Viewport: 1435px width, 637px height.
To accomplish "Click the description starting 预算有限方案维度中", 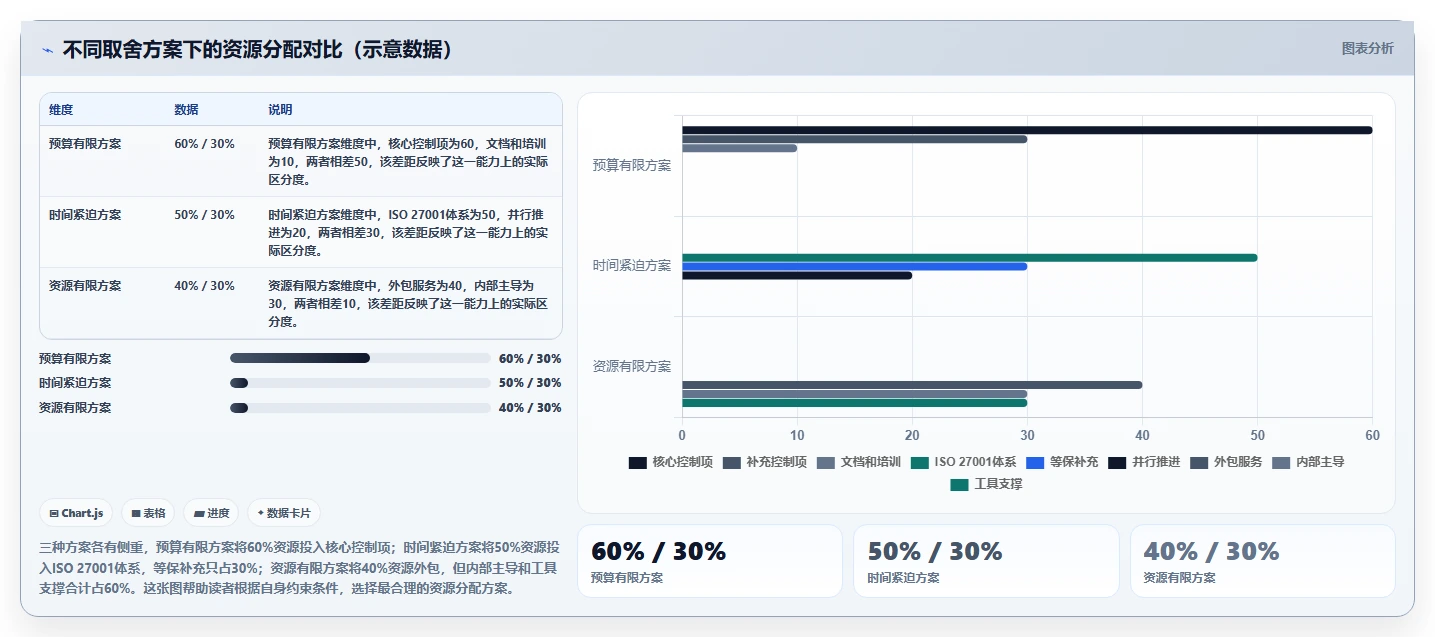I will 408,162.
